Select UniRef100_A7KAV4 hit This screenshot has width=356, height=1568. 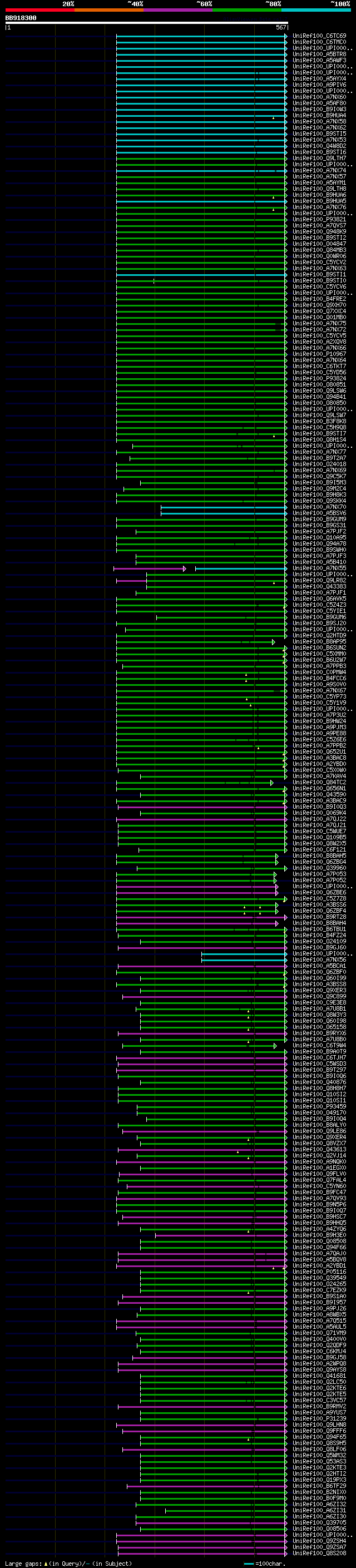(x=319, y=776)
